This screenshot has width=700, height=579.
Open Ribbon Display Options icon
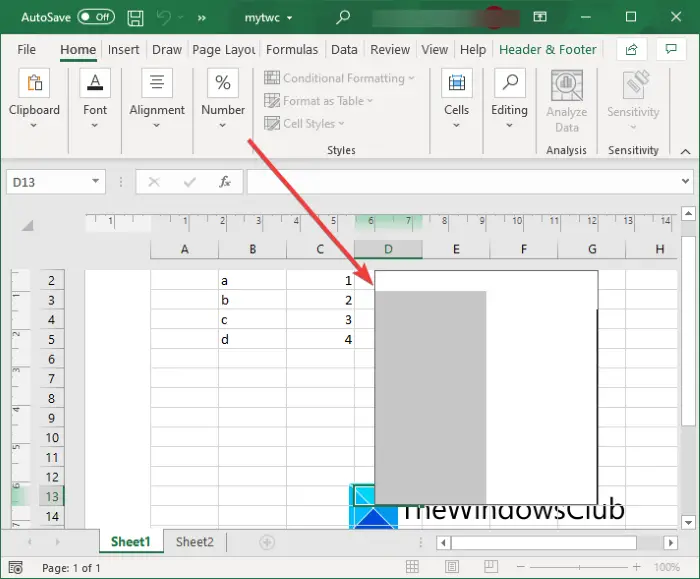(x=540, y=17)
